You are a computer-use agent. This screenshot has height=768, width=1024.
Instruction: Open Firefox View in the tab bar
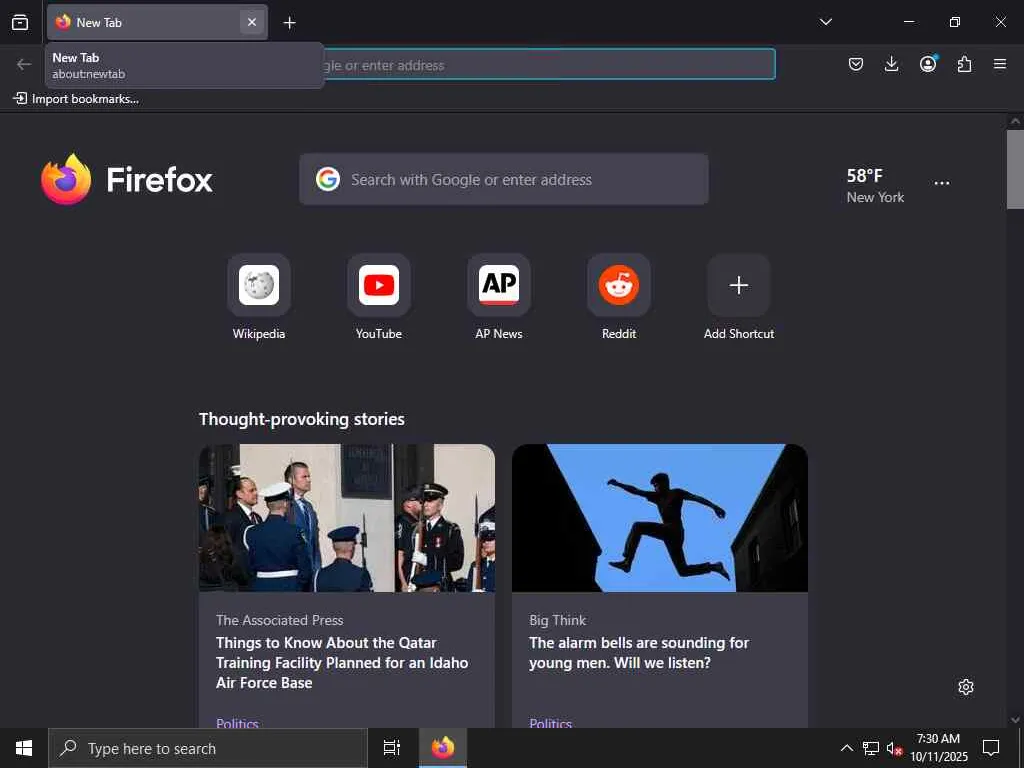(x=20, y=22)
